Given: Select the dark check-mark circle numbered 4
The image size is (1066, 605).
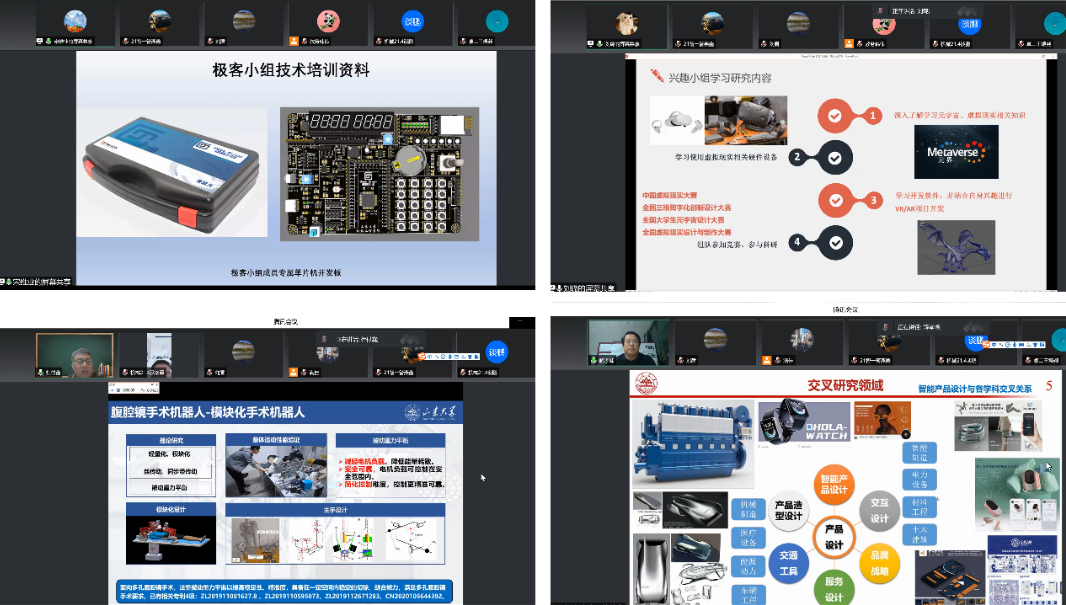Looking at the screenshot, I should tap(835, 242).
